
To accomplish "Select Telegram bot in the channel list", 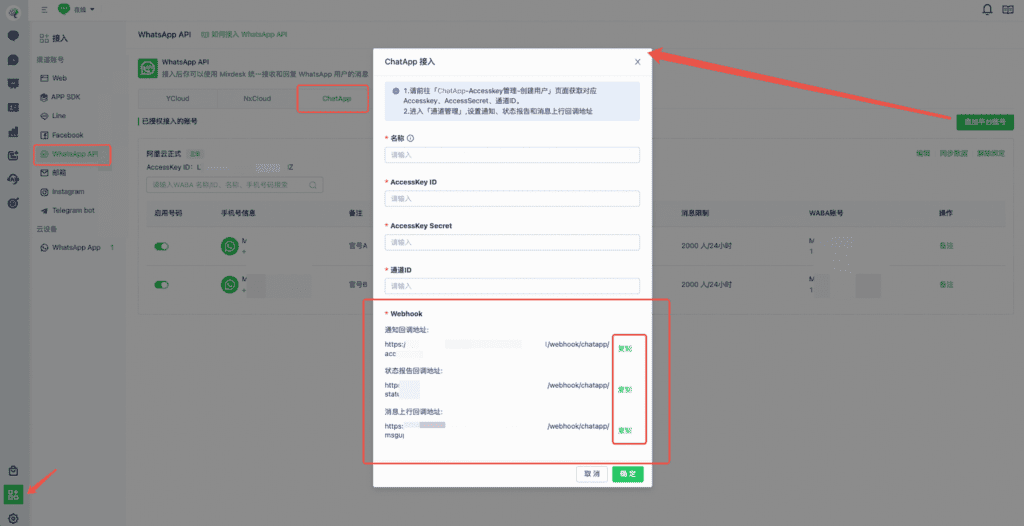I will pyautogui.click(x=72, y=210).
